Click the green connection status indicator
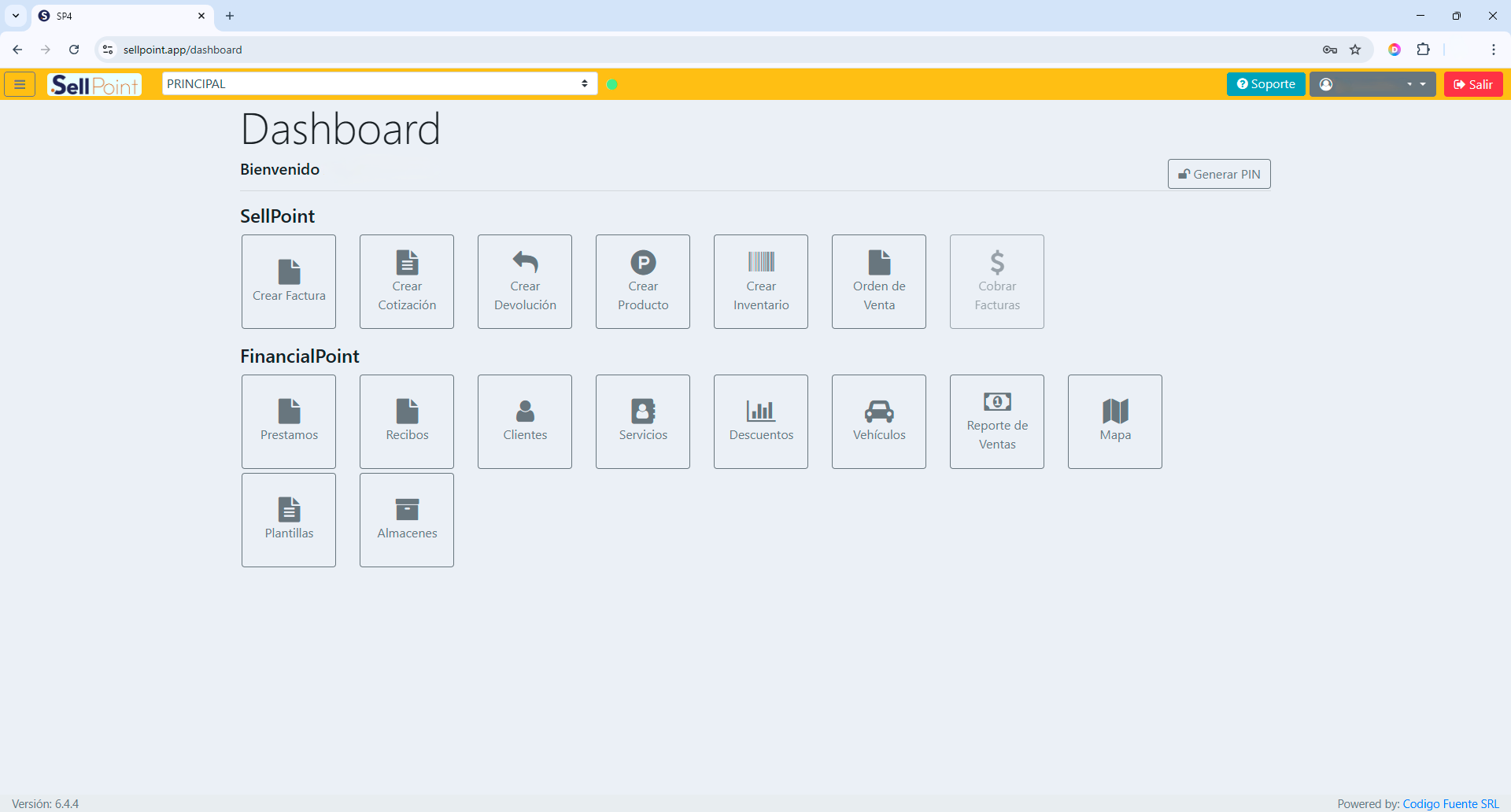Viewport: 1511px width, 812px height. [612, 84]
